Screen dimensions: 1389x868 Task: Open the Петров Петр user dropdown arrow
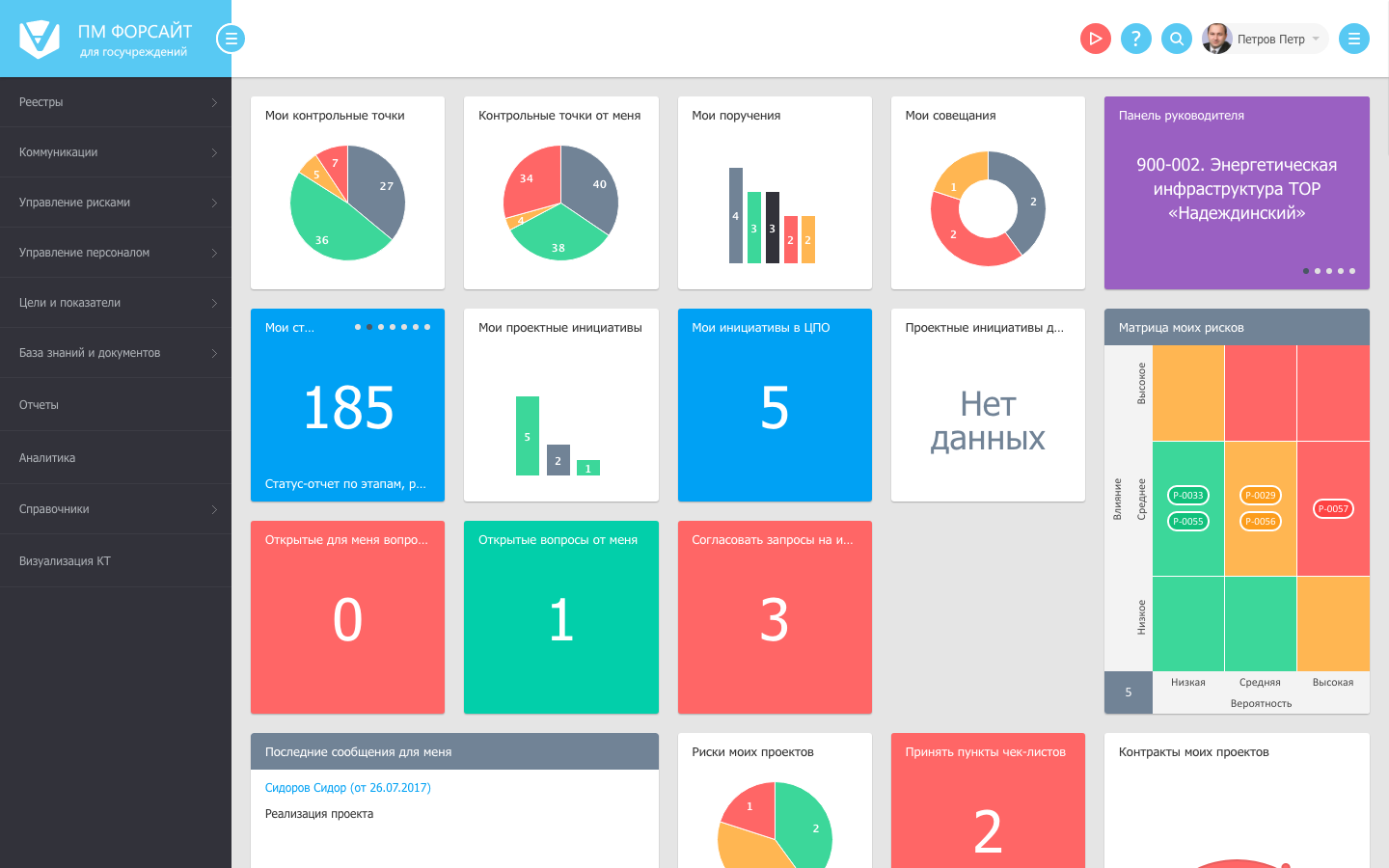(1316, 40)
